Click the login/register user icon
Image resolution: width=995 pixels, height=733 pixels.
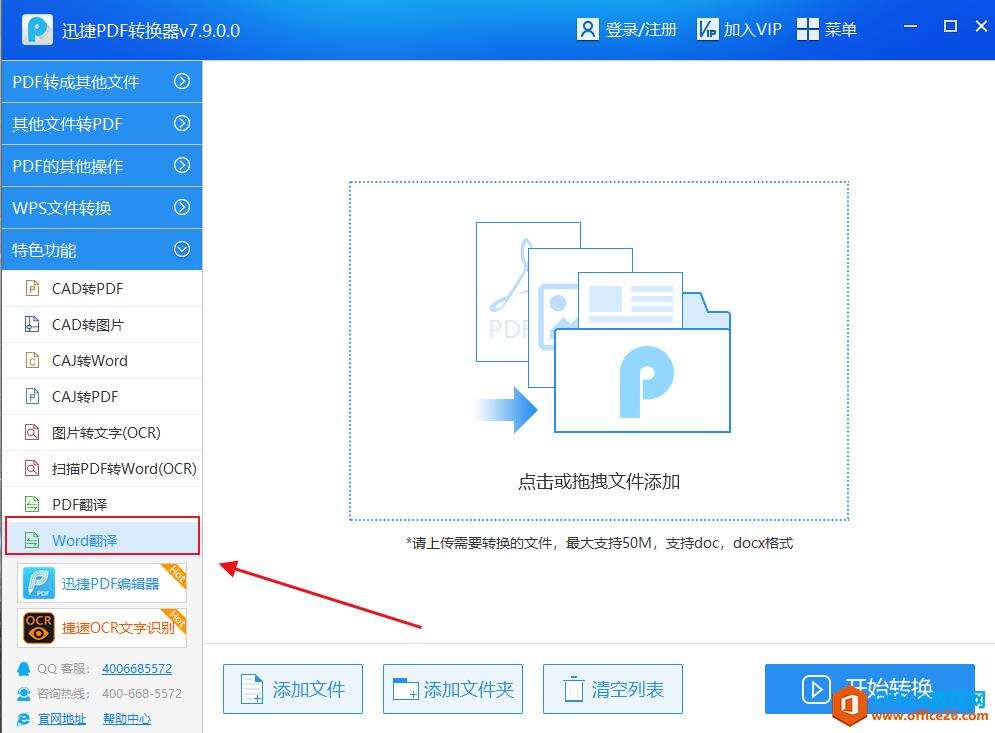587,29
